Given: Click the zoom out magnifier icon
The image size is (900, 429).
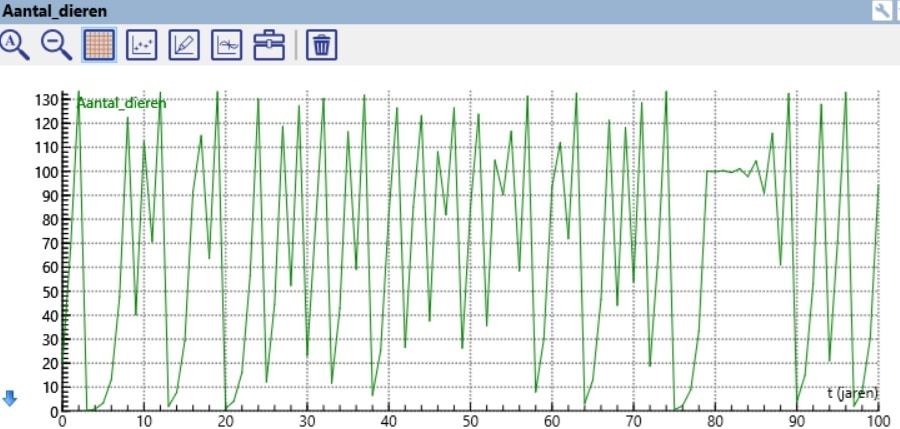Looking at the screenshot, I should tap(57, 45).
